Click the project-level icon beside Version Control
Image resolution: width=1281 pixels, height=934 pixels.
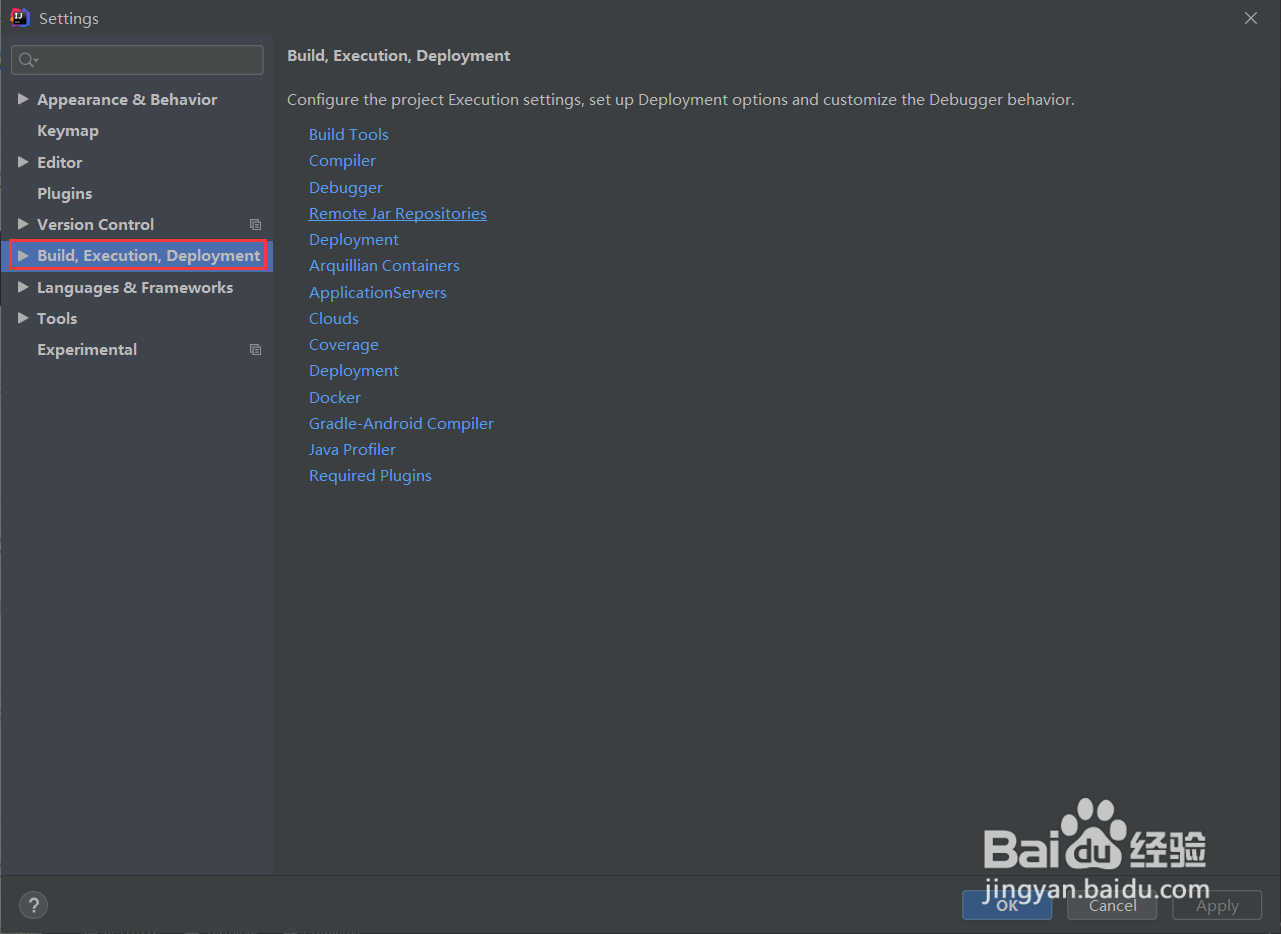pos(255,225)
